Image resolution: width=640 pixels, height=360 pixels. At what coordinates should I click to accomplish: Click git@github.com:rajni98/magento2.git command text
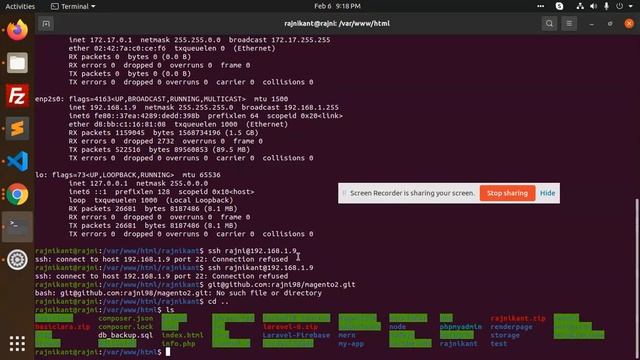282,284
